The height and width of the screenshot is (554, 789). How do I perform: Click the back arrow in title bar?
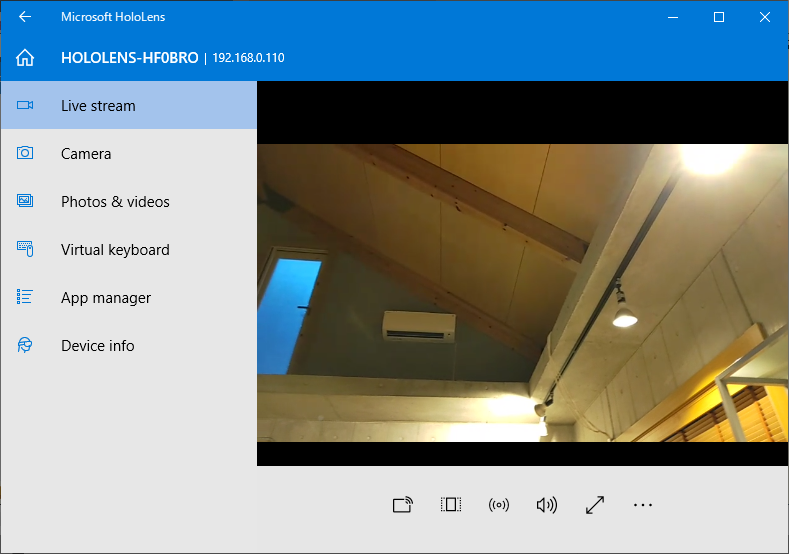[25, 17]
